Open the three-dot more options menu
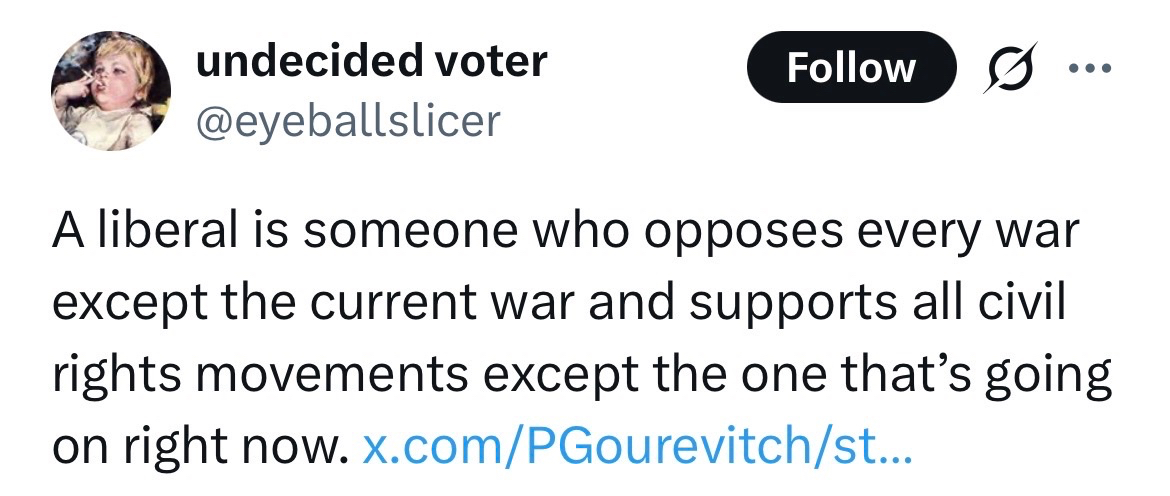Image resolution: width=1170 pixels, height=496 pixels. (1088, 68)
